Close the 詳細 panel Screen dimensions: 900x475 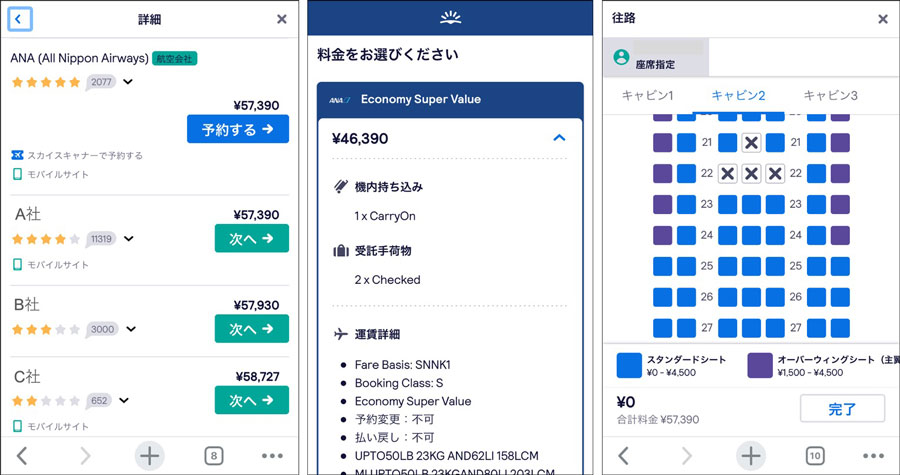point(282,20)
